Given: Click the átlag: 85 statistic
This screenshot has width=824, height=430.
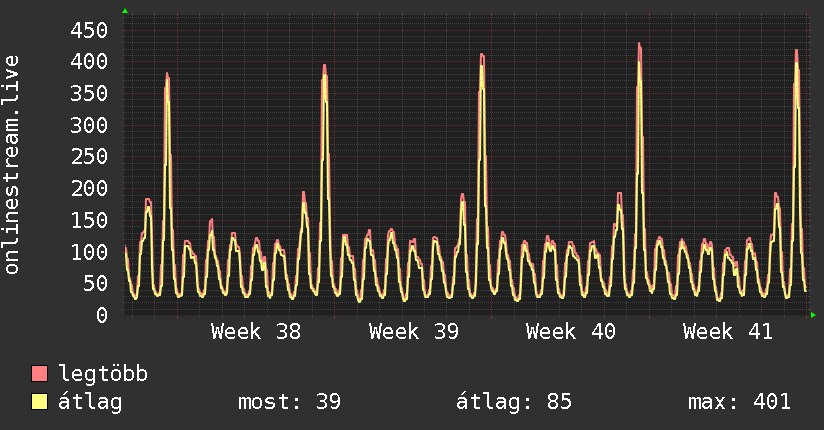Looking at the screenshot, I should pyautogui.click(x=513, y=402).
